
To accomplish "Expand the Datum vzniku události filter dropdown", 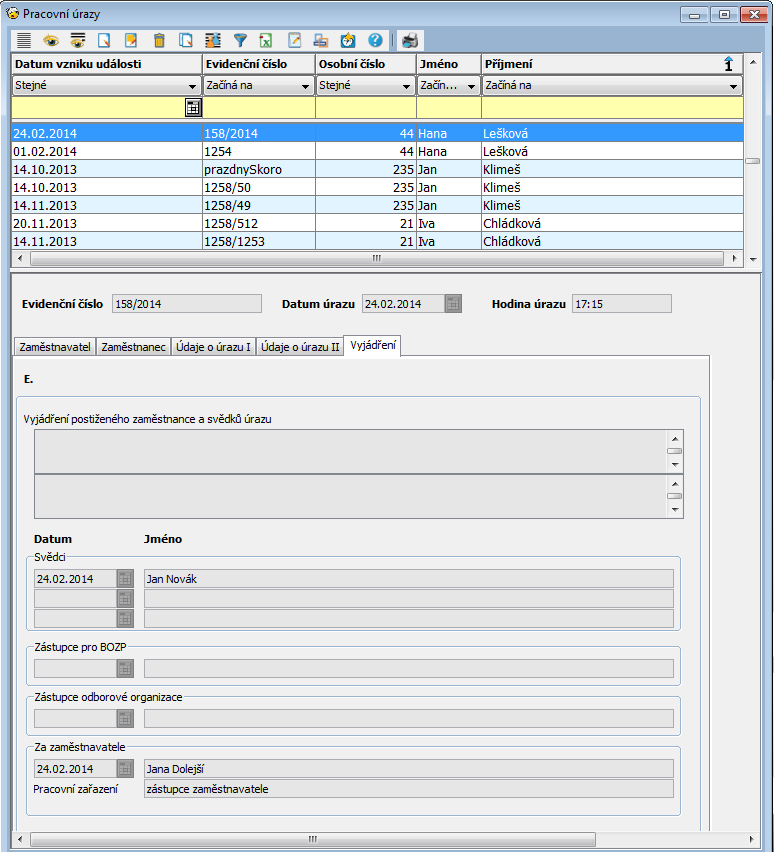I will click(x=192, y=86).
